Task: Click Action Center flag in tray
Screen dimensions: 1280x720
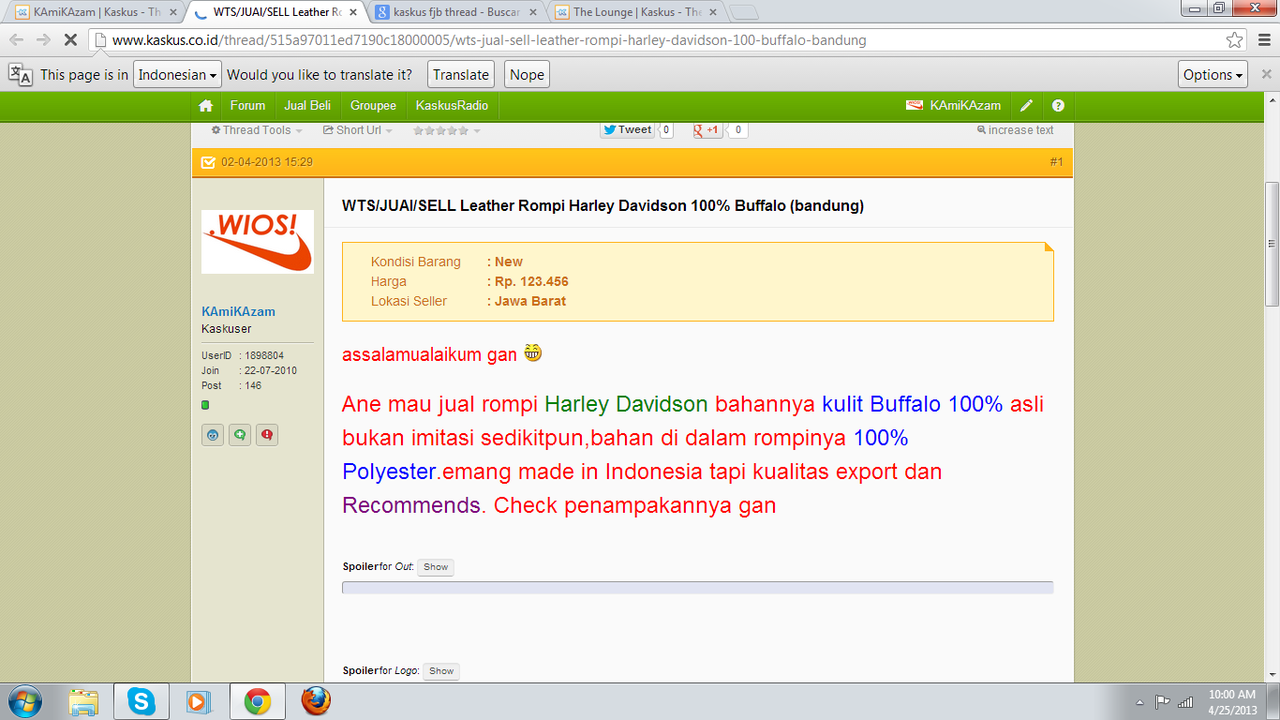Action: tap(1163, 702)
